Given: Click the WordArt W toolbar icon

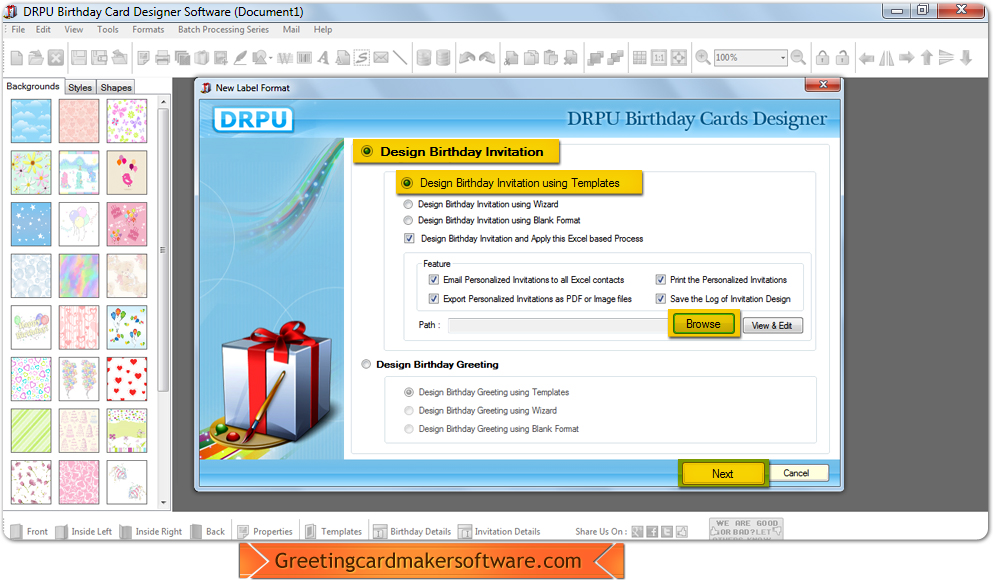Looking at the screenshot, I should coord(285,58).
